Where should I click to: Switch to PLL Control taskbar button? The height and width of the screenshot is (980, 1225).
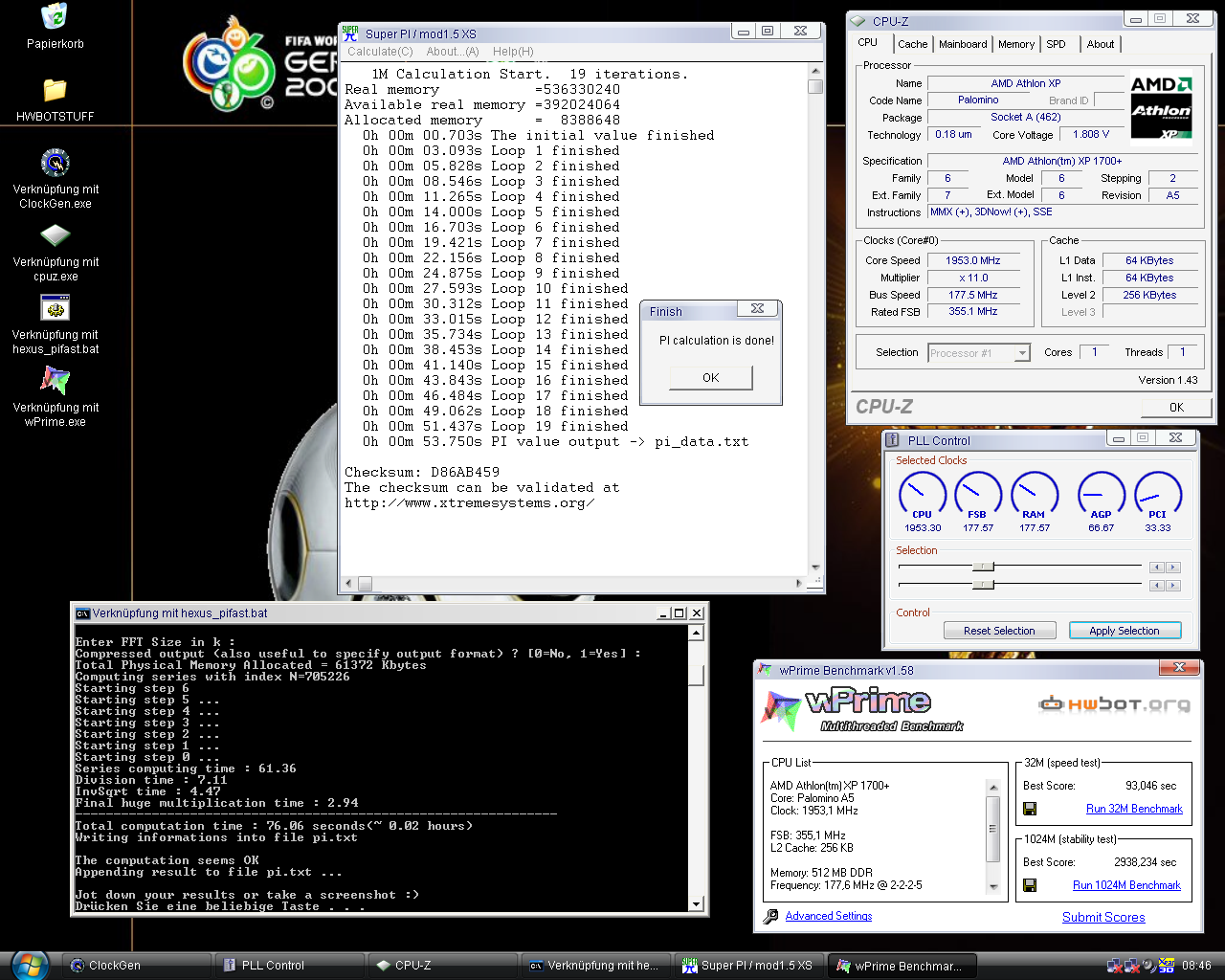pyautogui.click(x=290, y=966)
